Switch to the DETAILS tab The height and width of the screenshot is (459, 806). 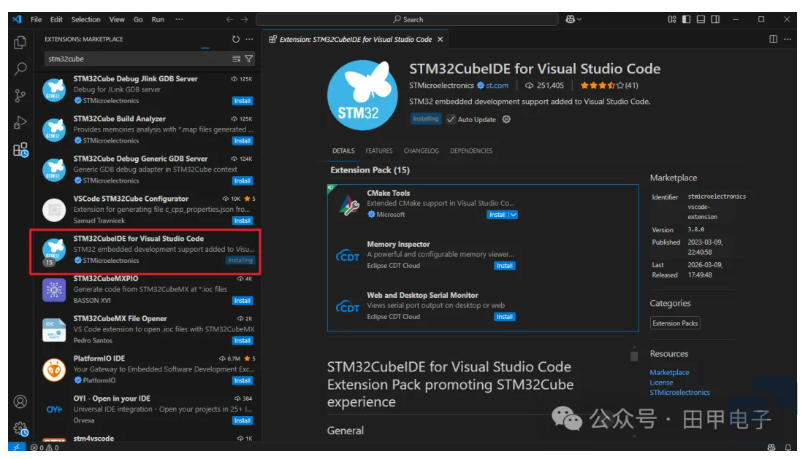pyautogui.click(x=343, y=151)
